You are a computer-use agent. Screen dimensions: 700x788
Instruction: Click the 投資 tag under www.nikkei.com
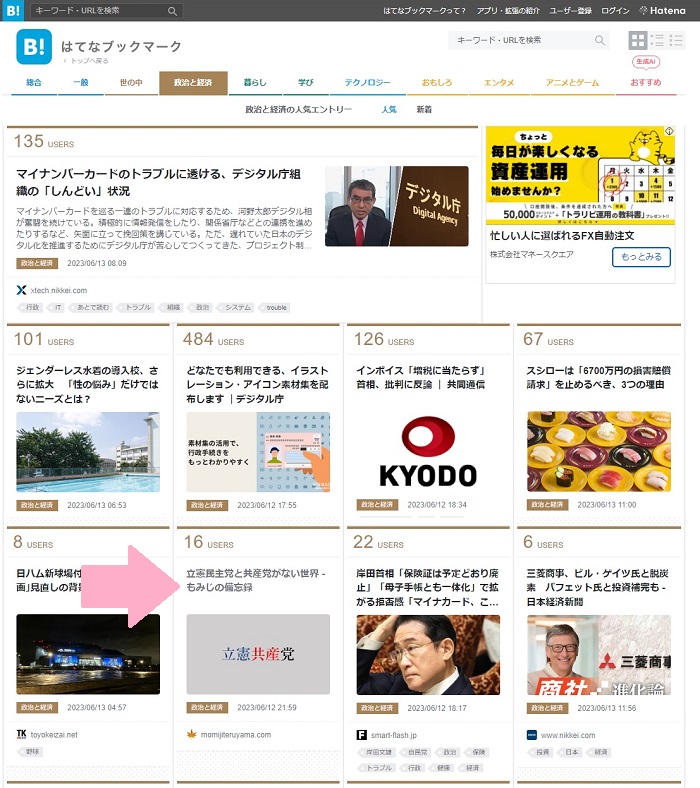point(542,752)
